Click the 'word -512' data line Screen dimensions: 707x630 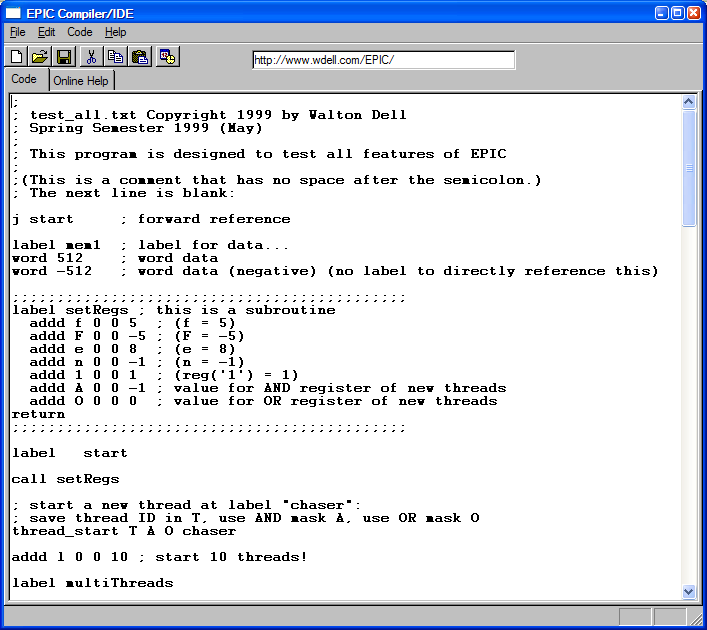click(335, 271)
